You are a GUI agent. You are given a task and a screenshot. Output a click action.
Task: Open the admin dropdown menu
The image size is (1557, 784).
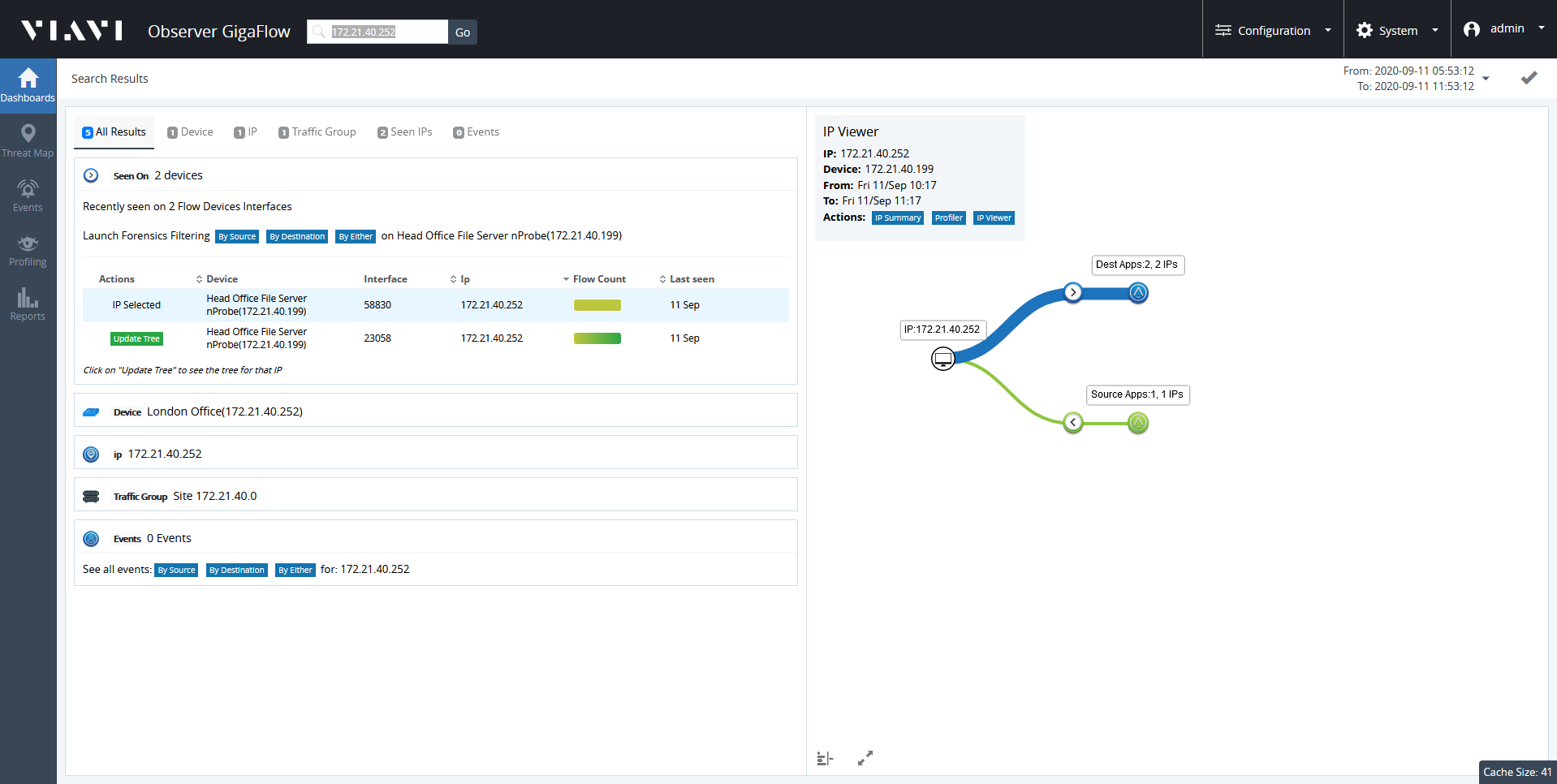(x=1504, y=29)
